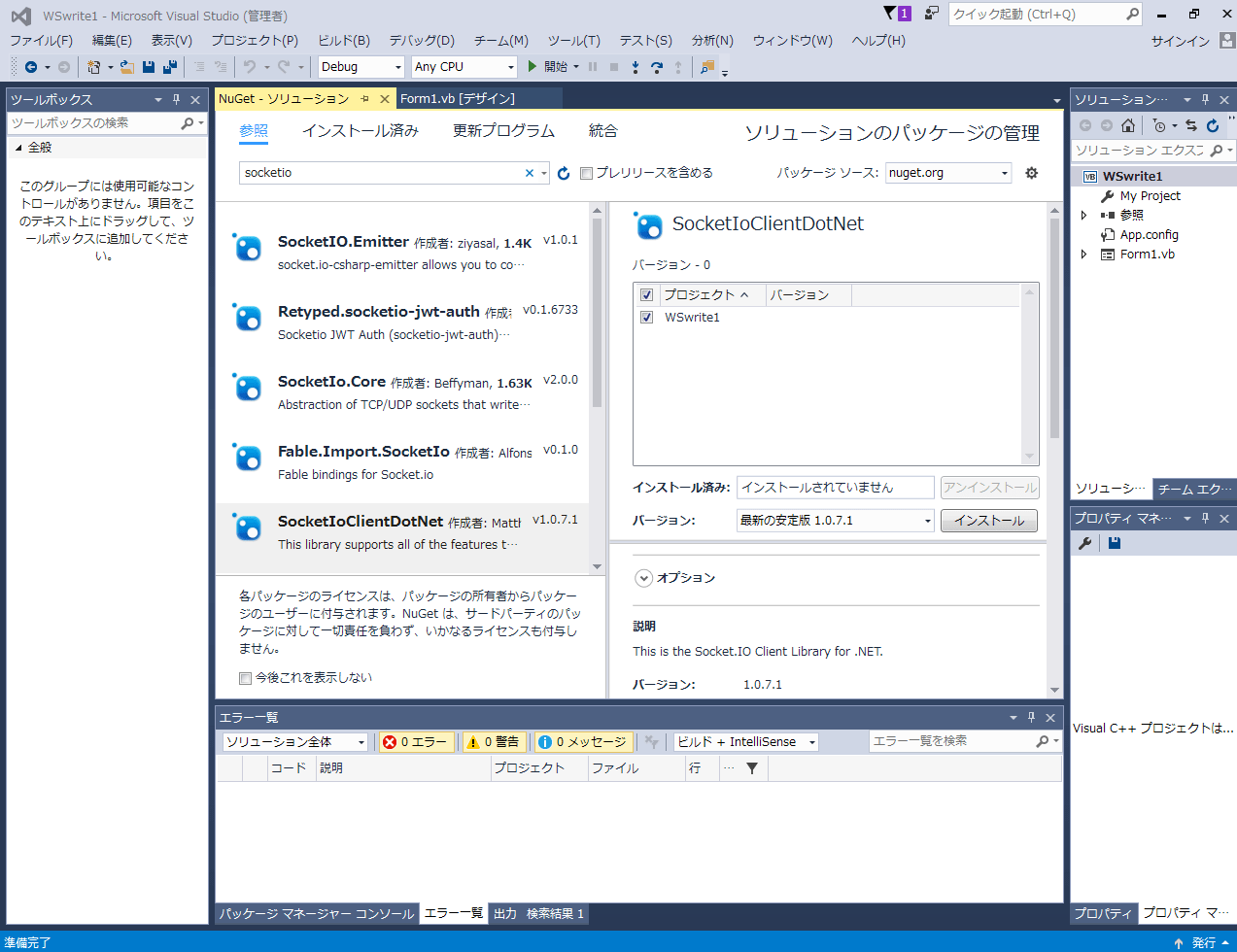Click the インストール button for SocketIoClientDotNet
This screenshot has width=1237, height=952.
[988, 521]
